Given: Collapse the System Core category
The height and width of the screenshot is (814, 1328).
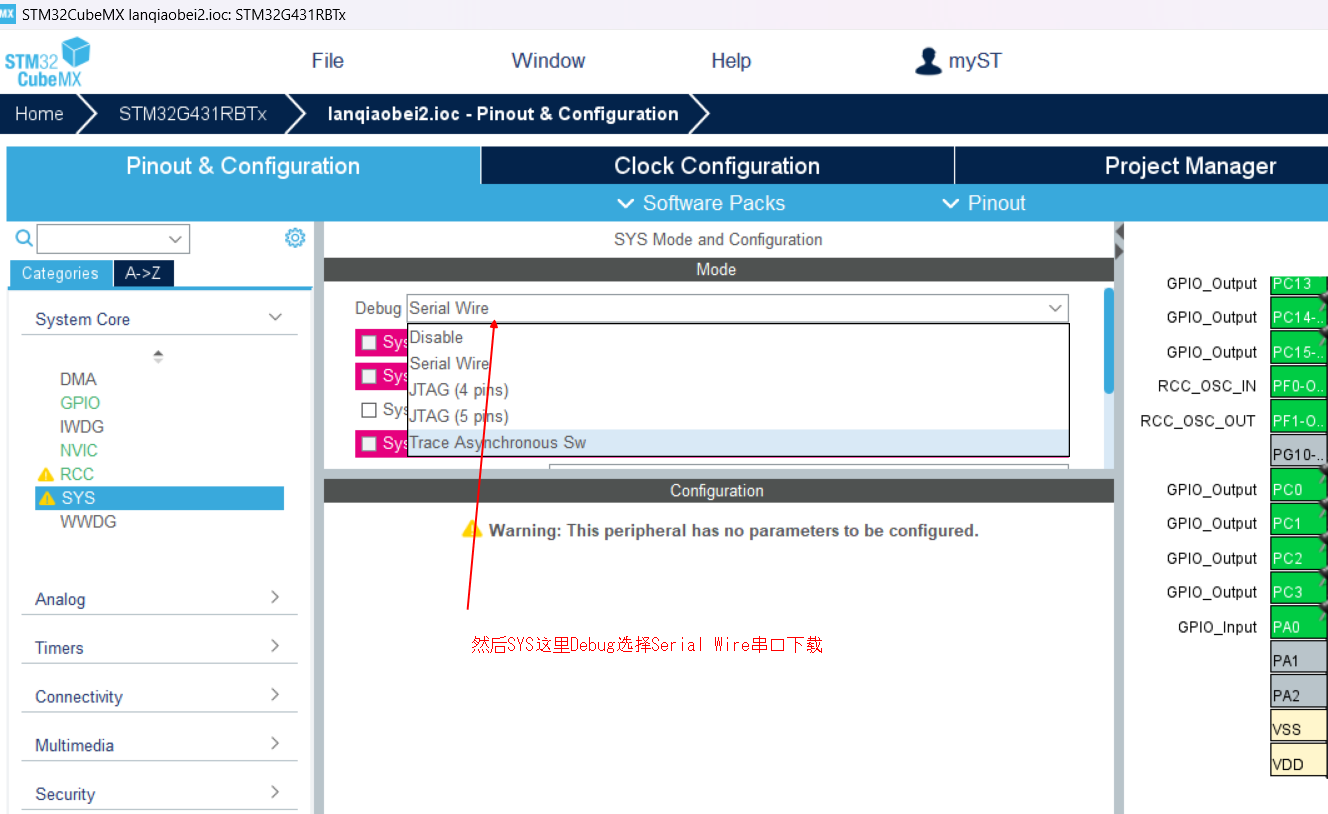Looking at the screenshot, I should [159, 319].
